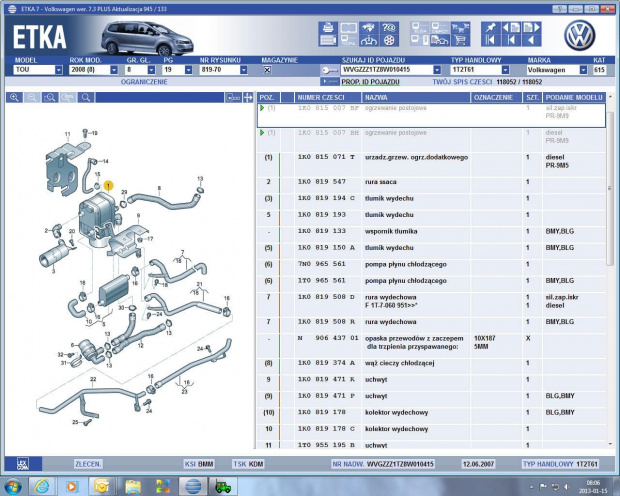The image size is (620, 496).
Task: Click the printer icon in the toolbar
Action: (x=328, y=27)
